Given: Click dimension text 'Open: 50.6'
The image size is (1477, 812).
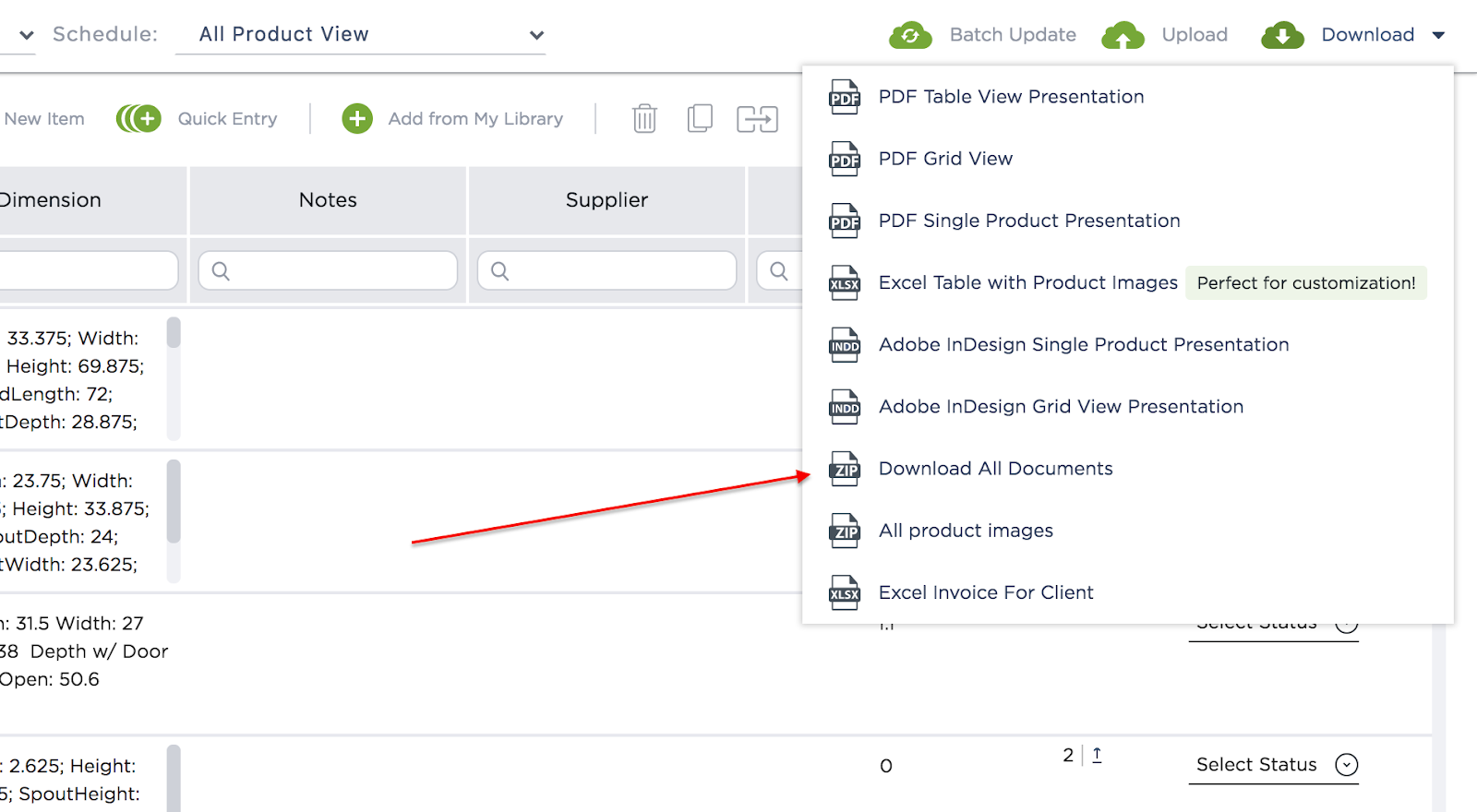Looking at the screenshot, I should pos(50,679).
